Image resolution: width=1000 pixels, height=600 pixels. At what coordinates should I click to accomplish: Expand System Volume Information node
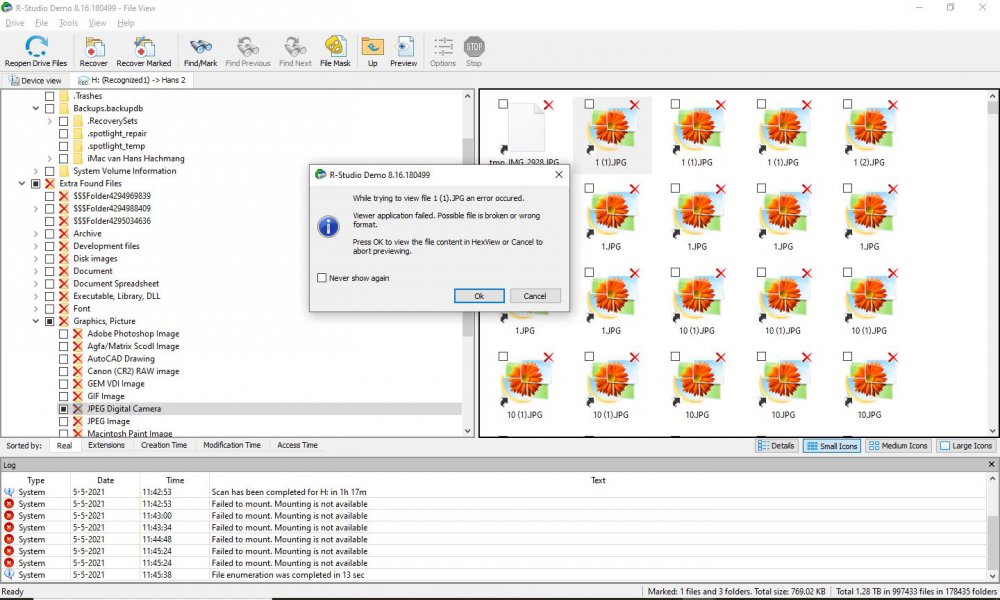(36, 171)
